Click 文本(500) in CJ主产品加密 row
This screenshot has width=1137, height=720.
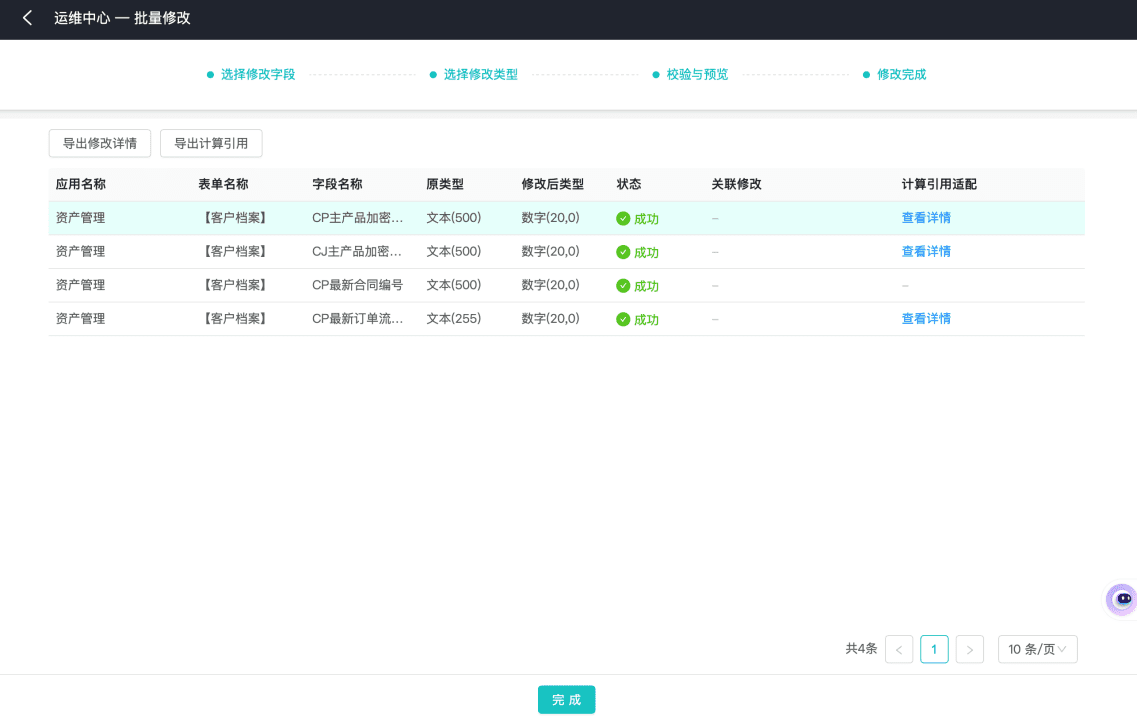click(x=454, y=252)
